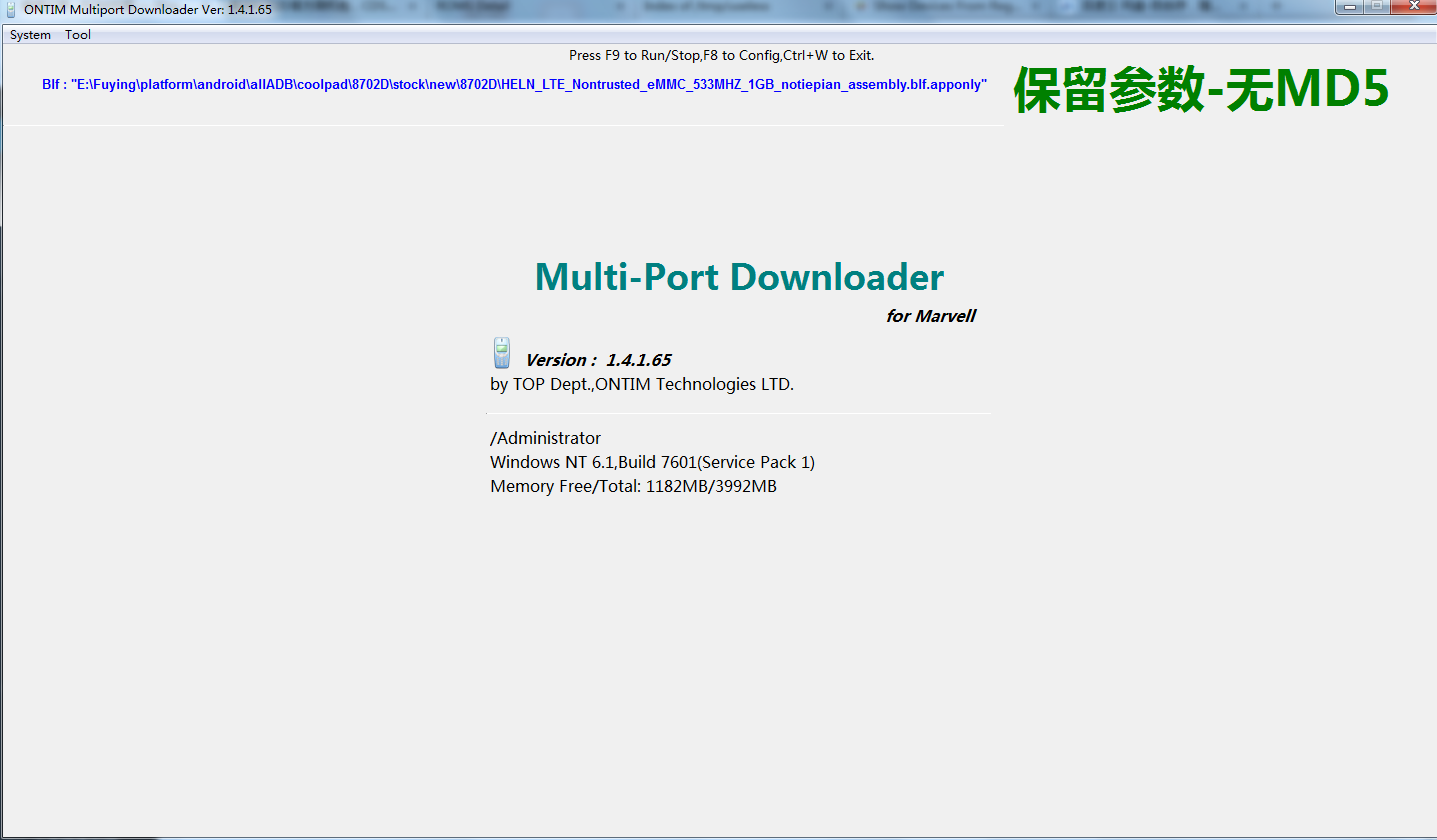Image resolution: width=1437 pixels, height=840 pixels.
Task: Click the ONTIM Technologies LTD credit line
Action: pyautogui.click(x=641, y=384)
